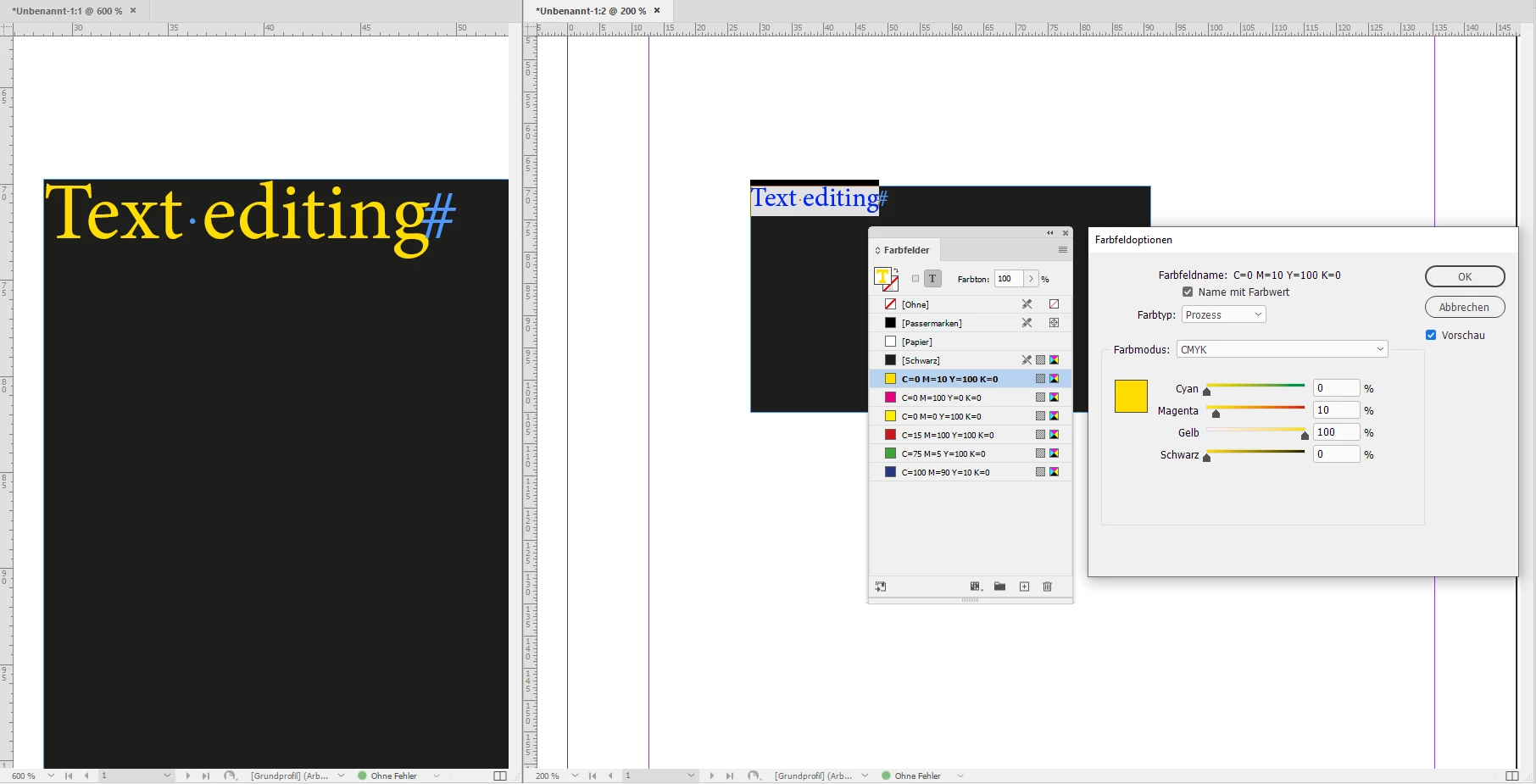The height and width of the screenshot is (784, 1536).
Task: Click the CMYK mode icon in the C=0 M=10 Y=100 K=0 row
Action: click(1055, 379)
